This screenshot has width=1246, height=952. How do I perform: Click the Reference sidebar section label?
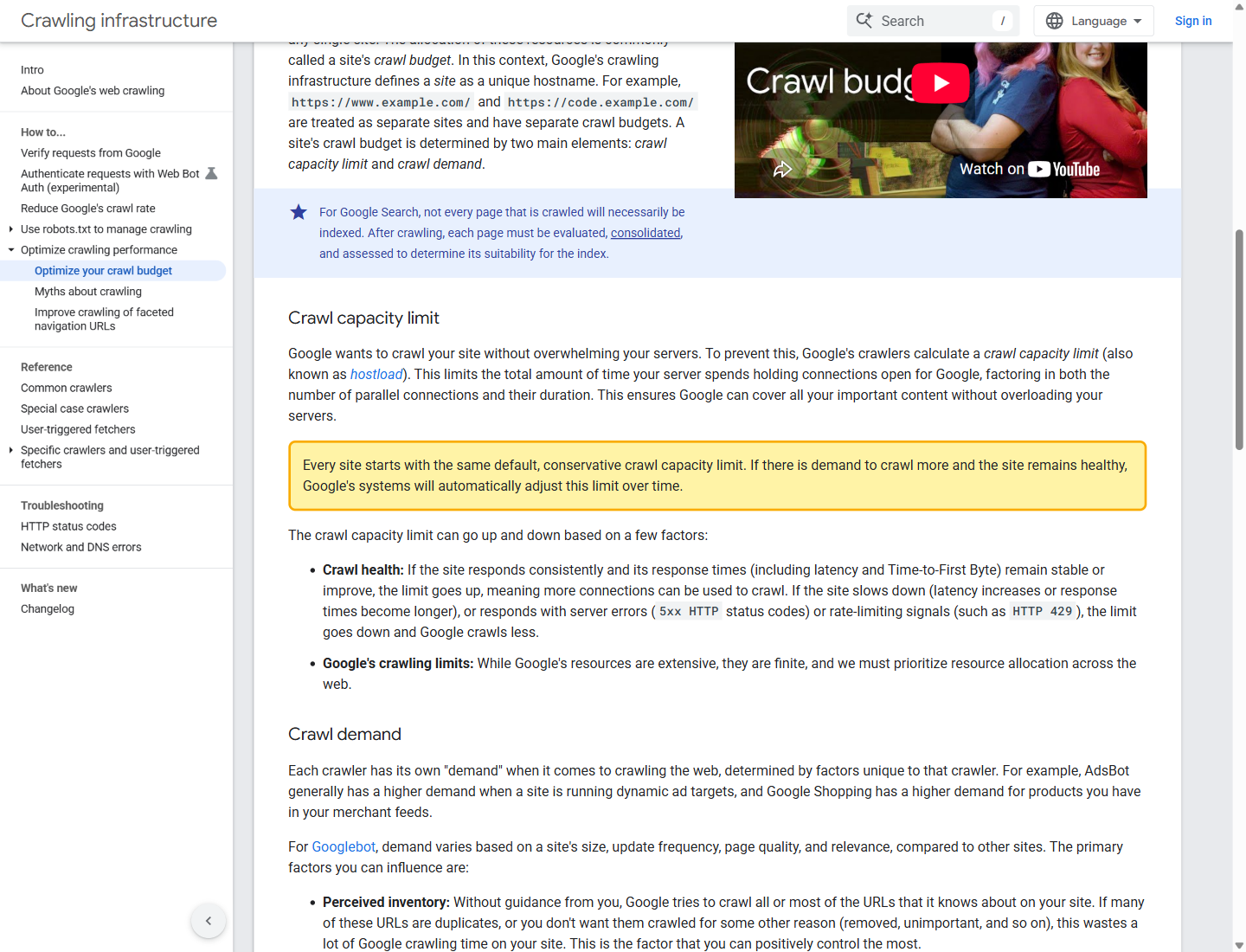pos(47,367)
